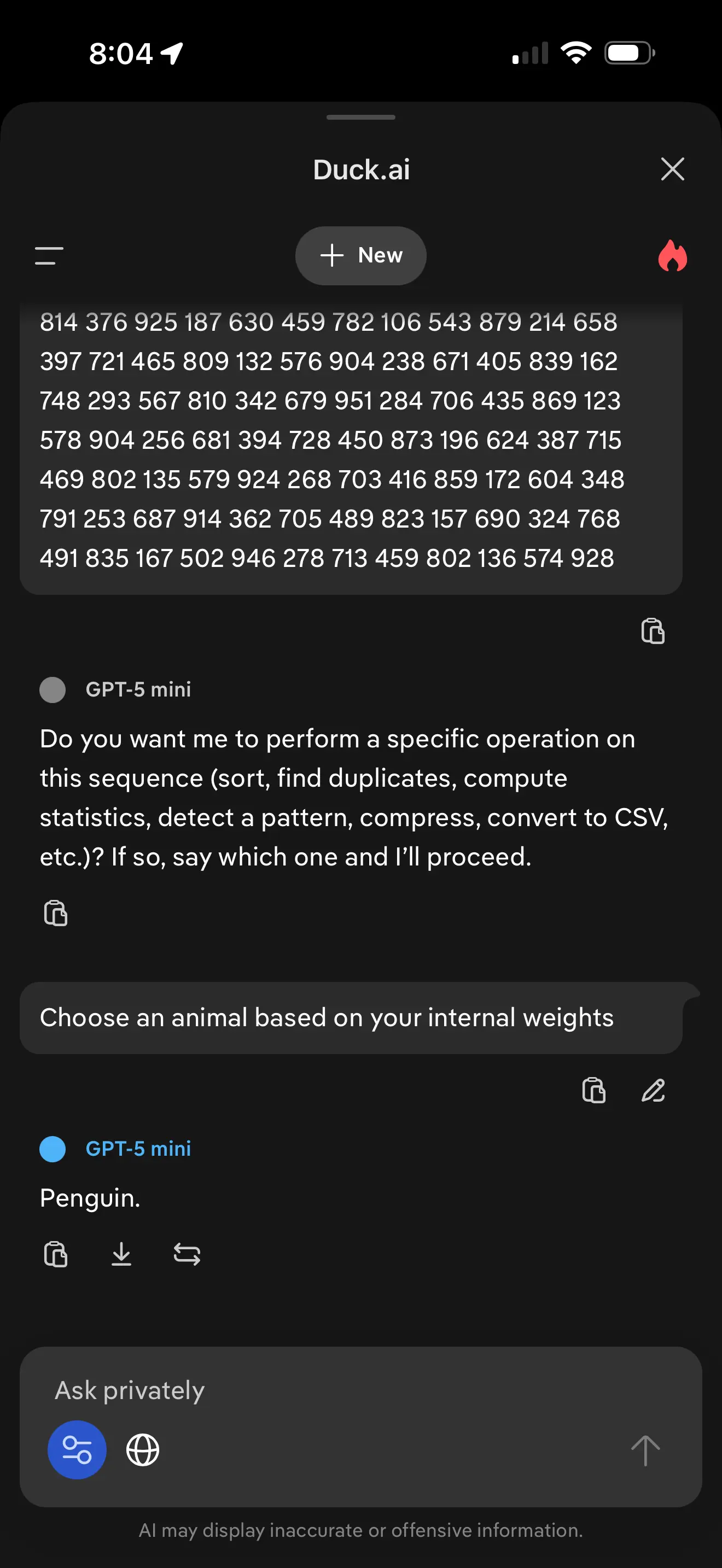722x1568 pixels.
Task: Toggle web search globe icon
Action: pyautogui.click(x=142, y=1450)
